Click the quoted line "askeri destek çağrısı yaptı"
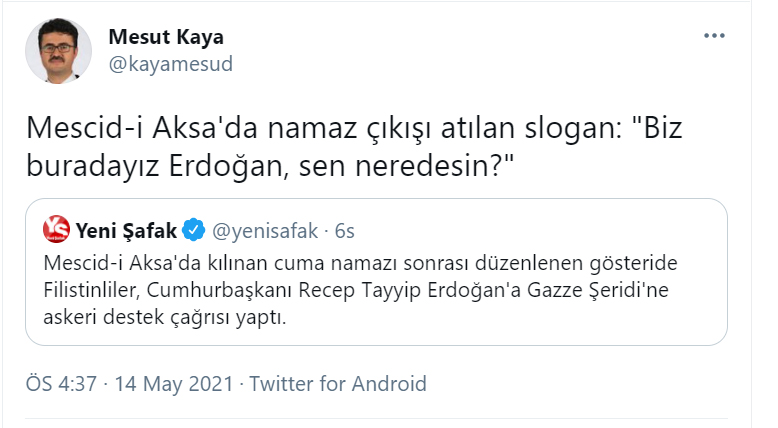Viewport: 778px width, 428px height. tap(165, 319)
